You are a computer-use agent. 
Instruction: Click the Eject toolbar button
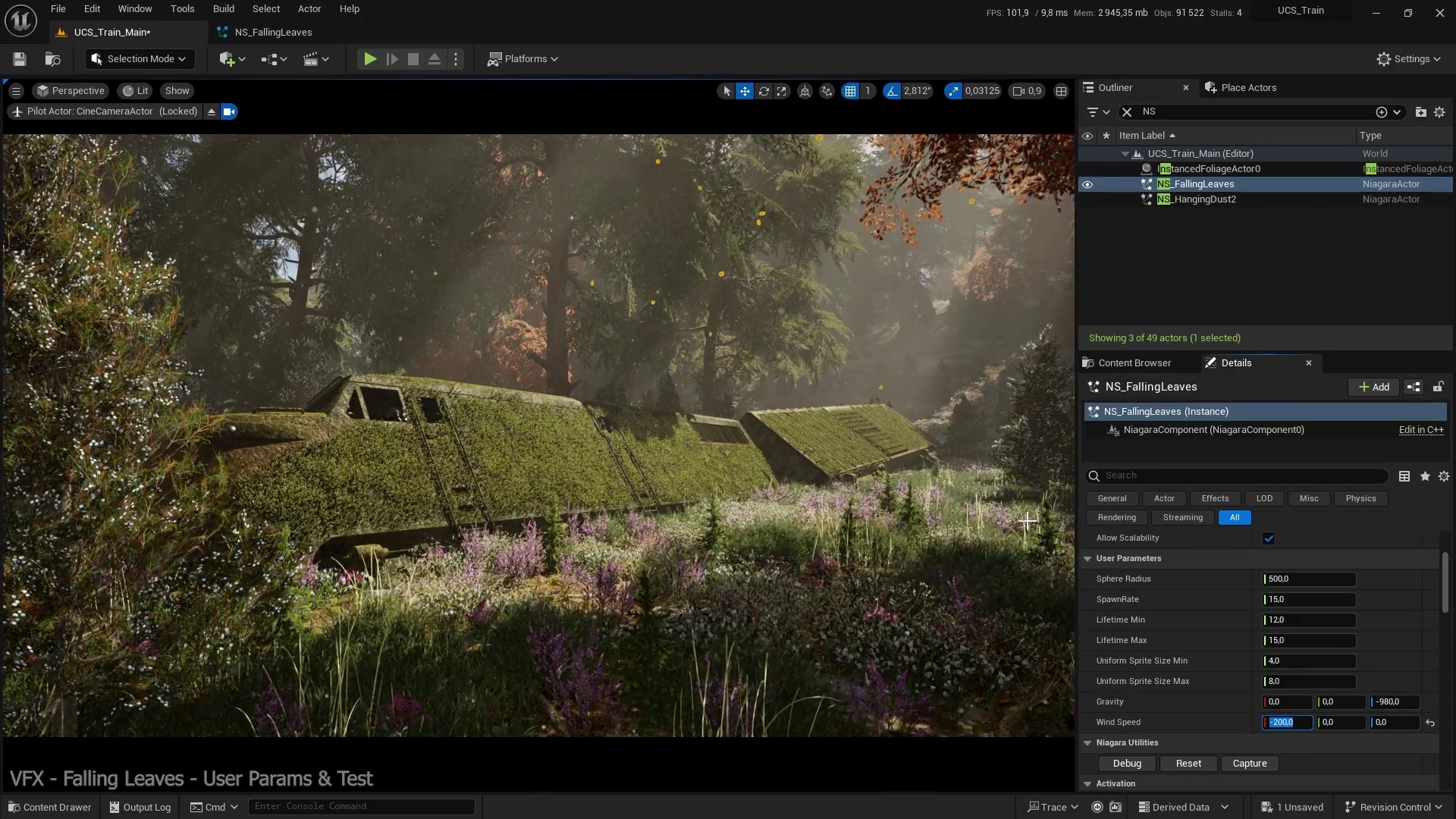click(x=435, y=59)
